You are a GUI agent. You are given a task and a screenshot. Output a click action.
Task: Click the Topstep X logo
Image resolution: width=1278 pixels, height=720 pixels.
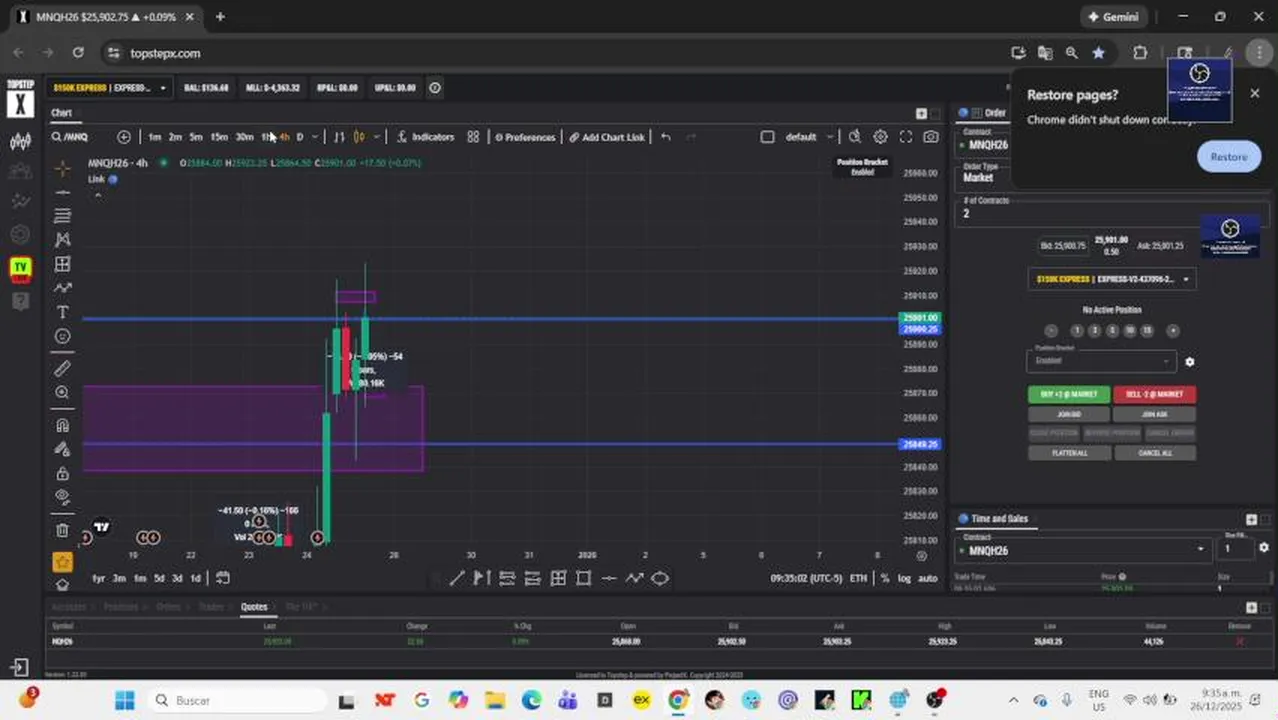pyautogui.click(x=20, y=99)
